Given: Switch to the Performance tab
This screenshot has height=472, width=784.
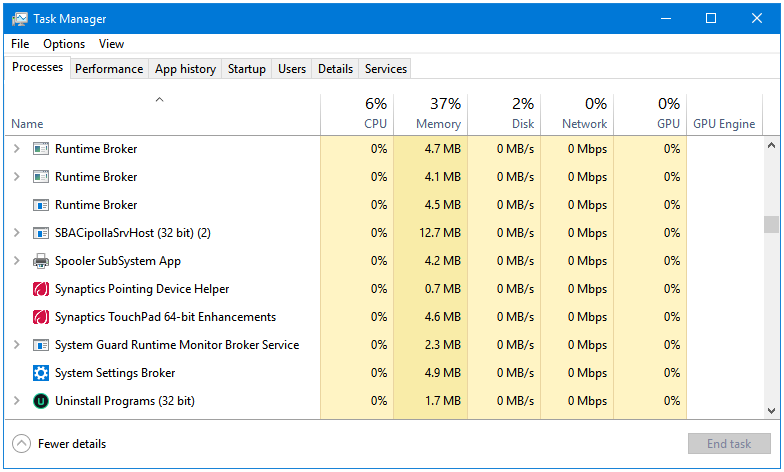Looking at the screenshot, I should (109, 69).
